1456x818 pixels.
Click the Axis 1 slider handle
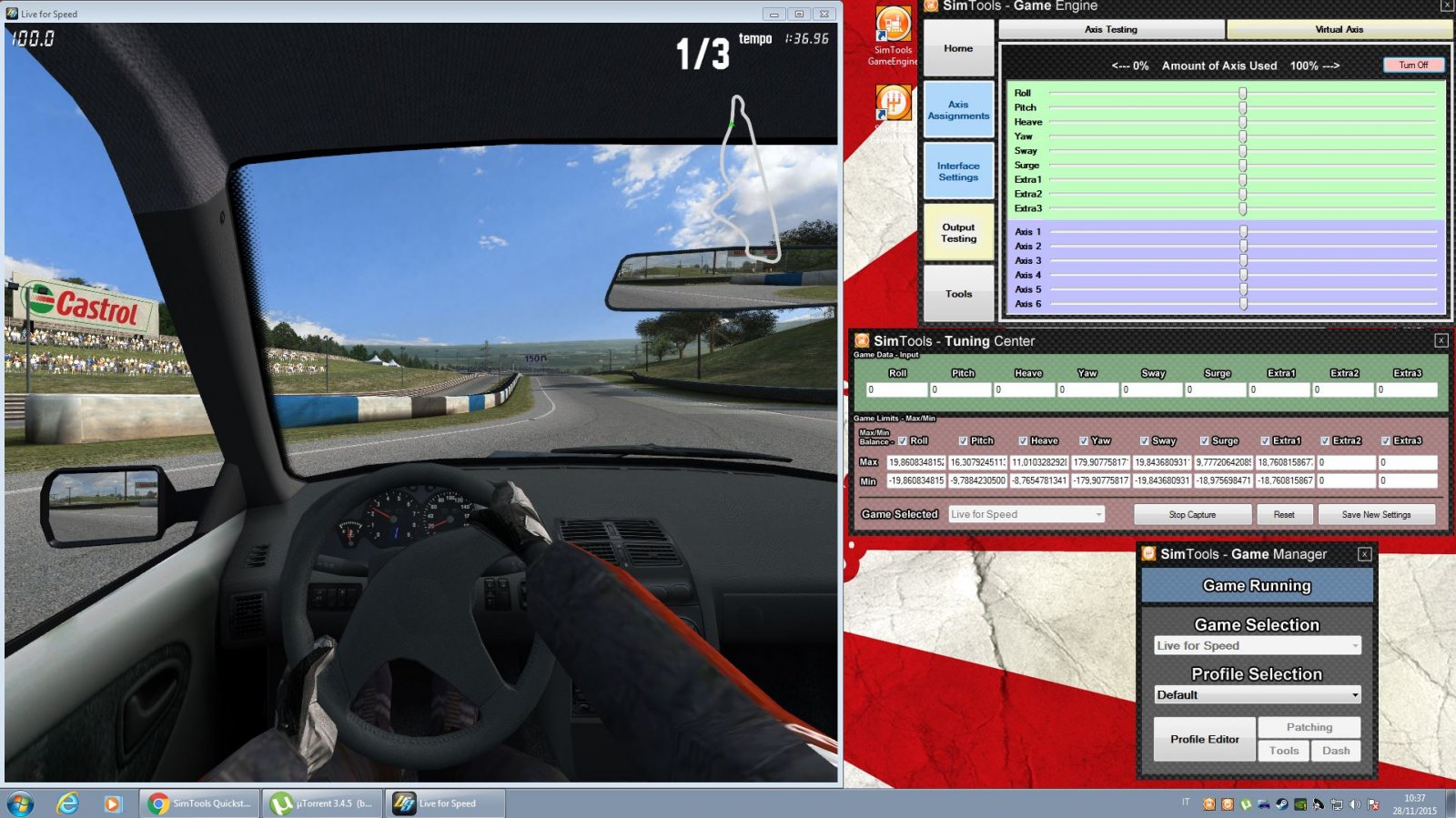[1243, 232]
